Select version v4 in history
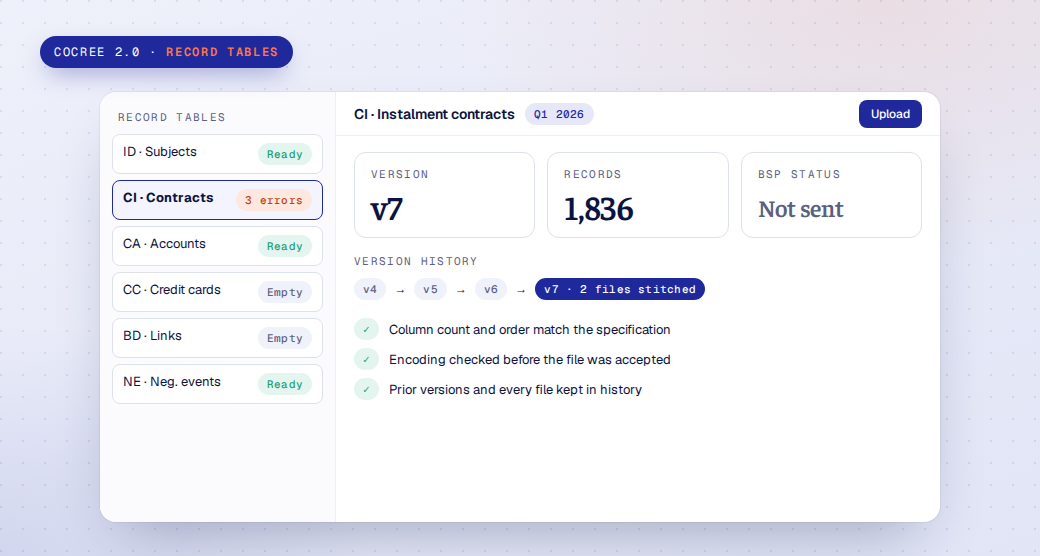Screen dimensions: 1040x556 [x=370, y=289]
